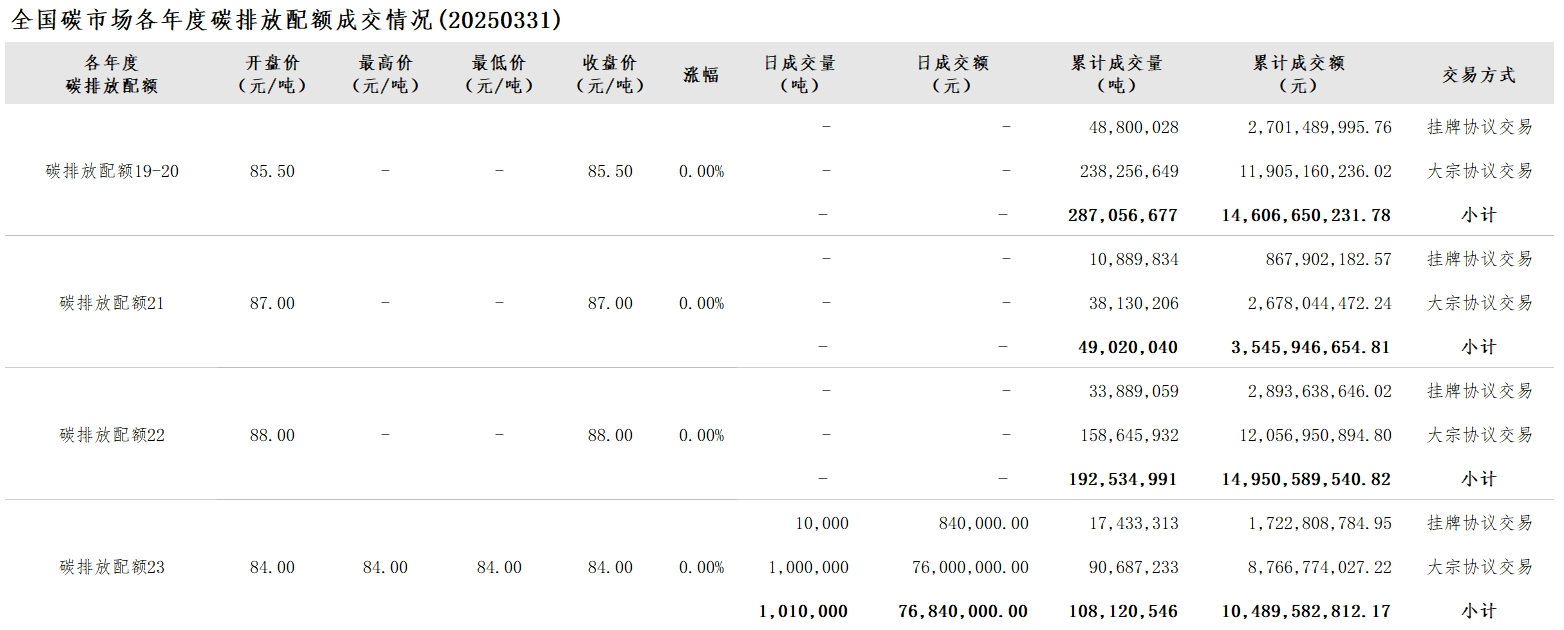Screen dimensions: 1564x630
Task: Select the 交易方式 column header
Action: [x=1479, y=74]
